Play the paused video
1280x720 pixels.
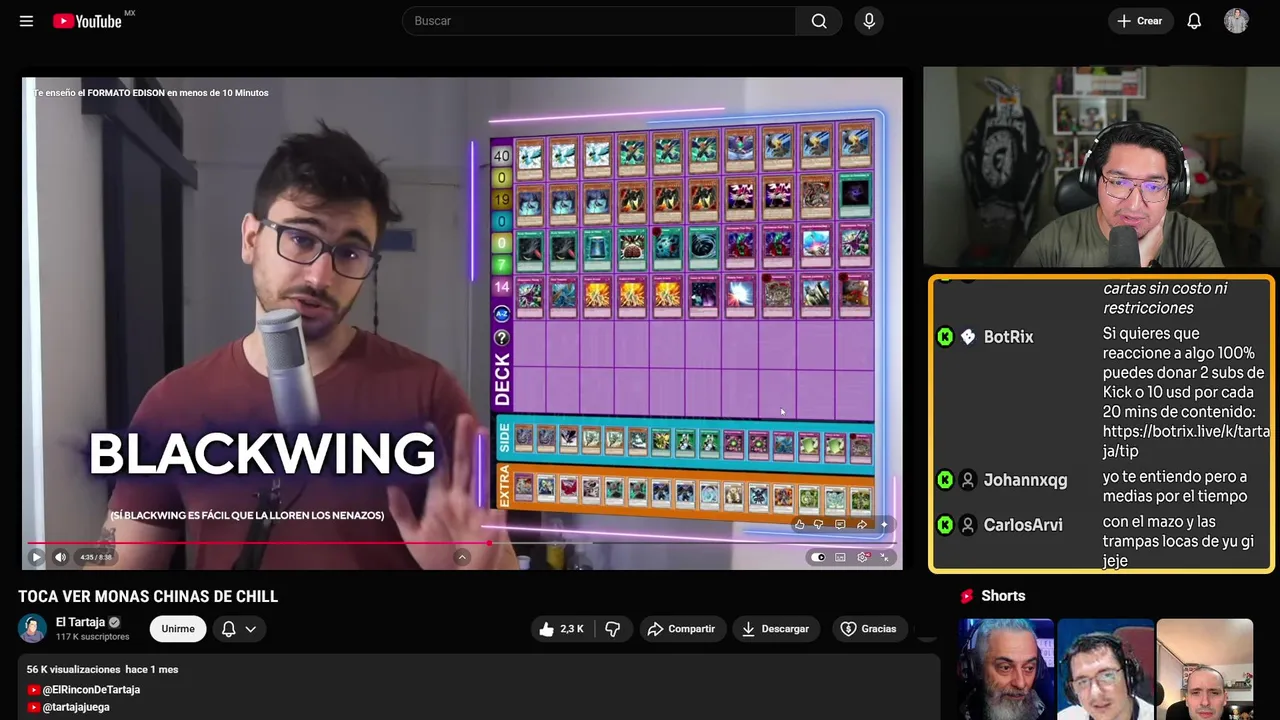click(x=36, y=557)
